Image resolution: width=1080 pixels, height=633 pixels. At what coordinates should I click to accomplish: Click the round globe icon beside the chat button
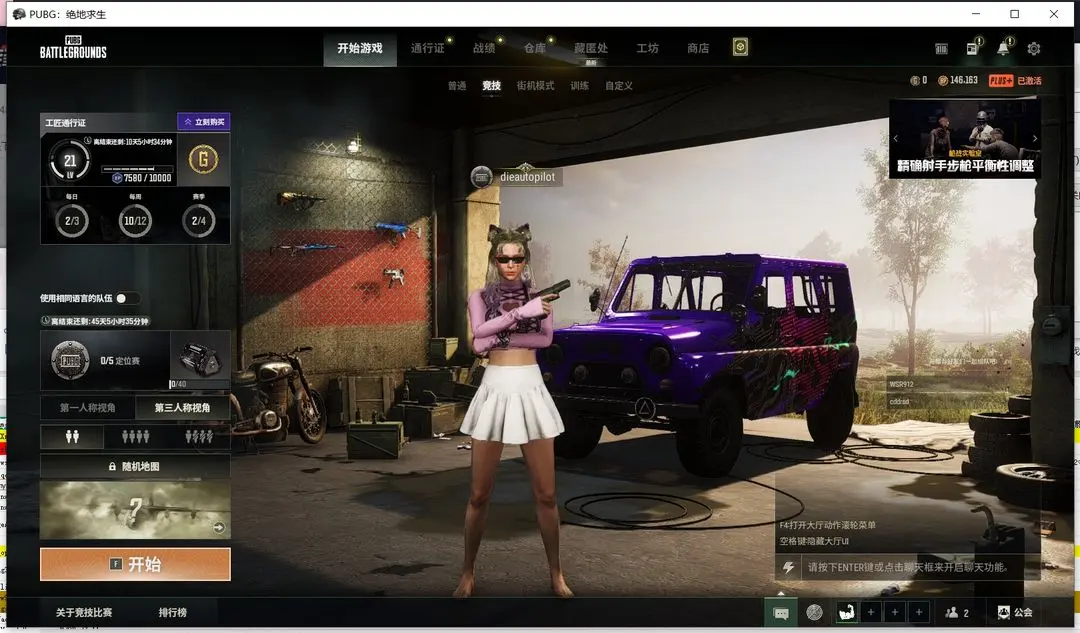pos(814,612)
